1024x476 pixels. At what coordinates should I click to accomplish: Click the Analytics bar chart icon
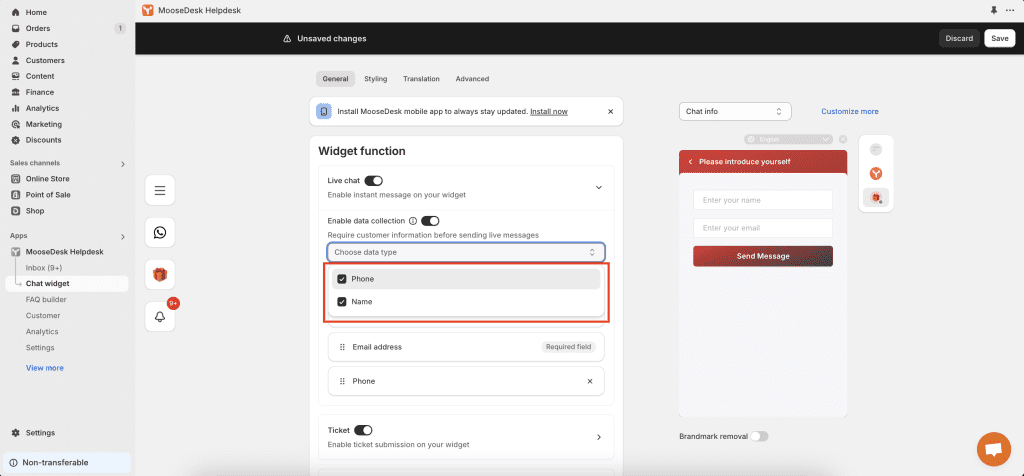[16, 108]
